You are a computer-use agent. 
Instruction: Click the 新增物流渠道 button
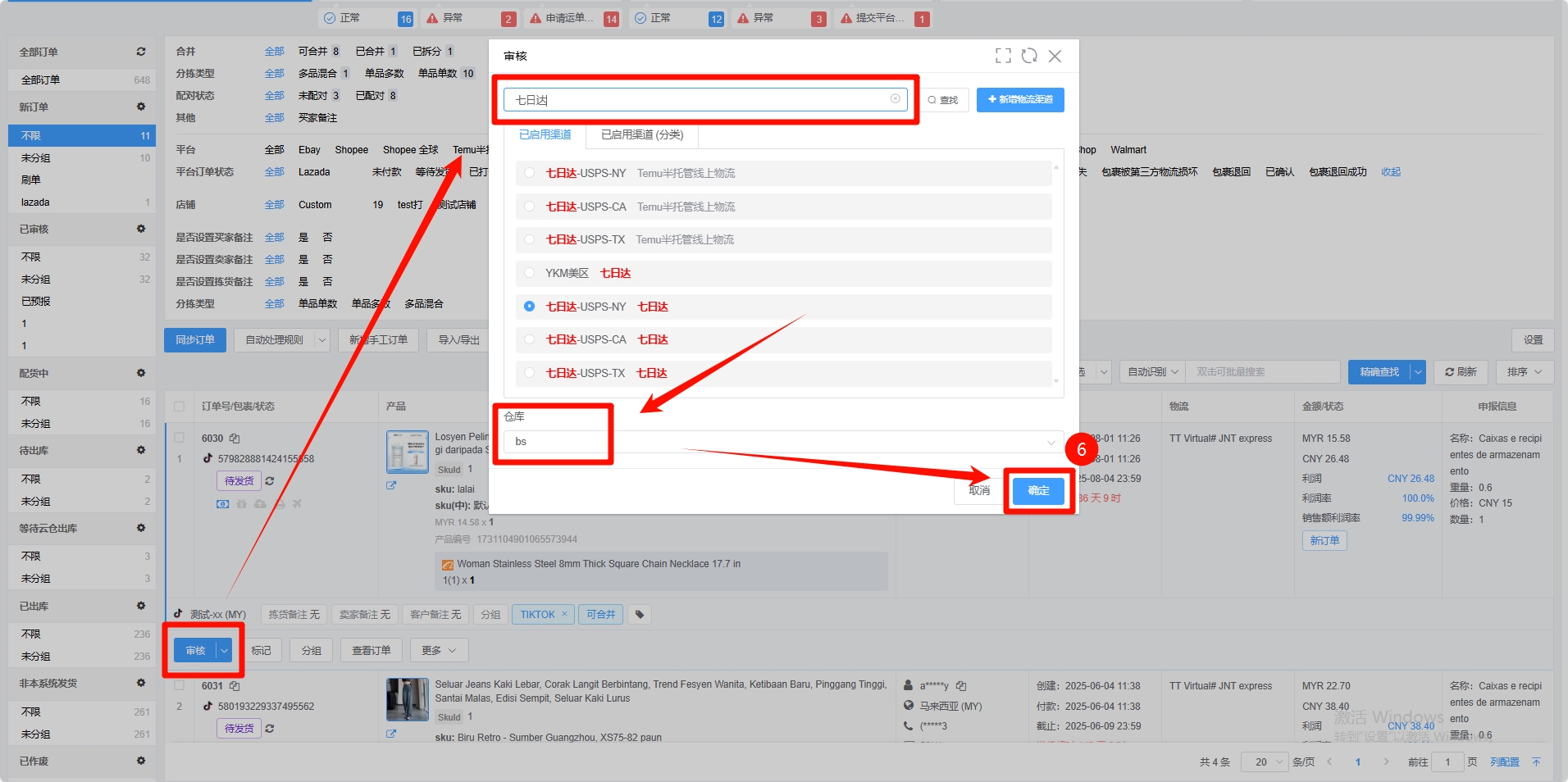click(x=1020, y=100)
